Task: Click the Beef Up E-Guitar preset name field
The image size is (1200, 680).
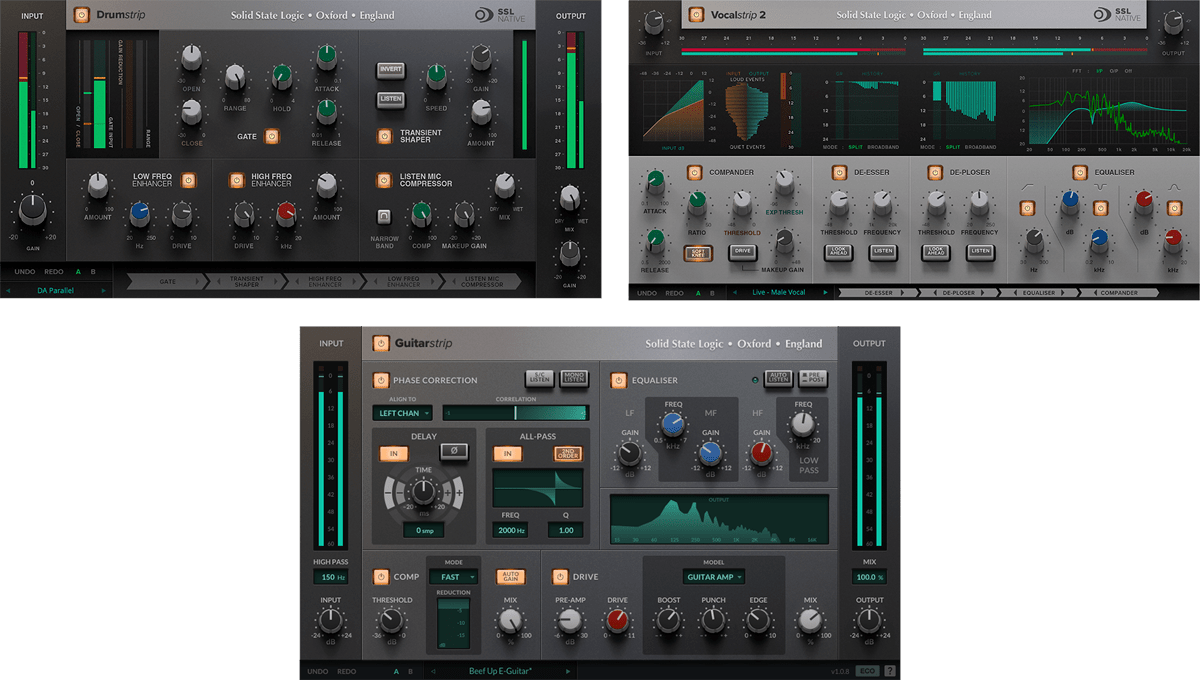Action: pyautogui.click(x=500, y=670)
